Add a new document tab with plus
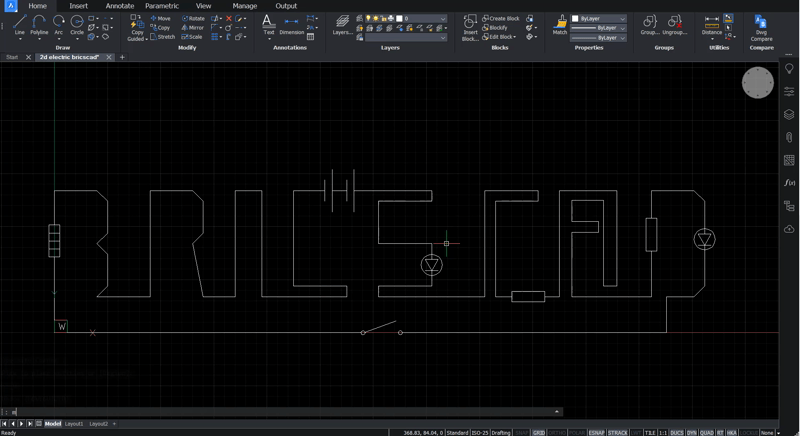The height and width of the screenshot is (436, 800). (122, 57)
